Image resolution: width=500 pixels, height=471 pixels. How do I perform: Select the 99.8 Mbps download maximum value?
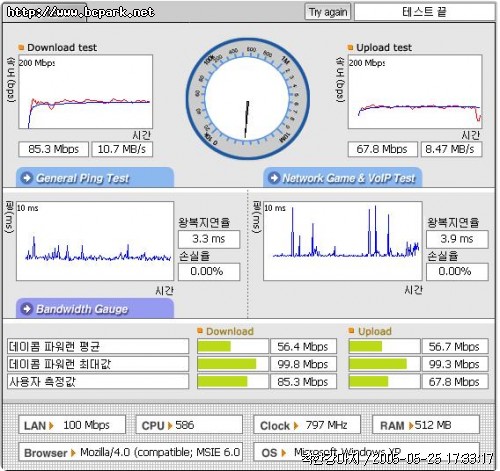[303, 364]
